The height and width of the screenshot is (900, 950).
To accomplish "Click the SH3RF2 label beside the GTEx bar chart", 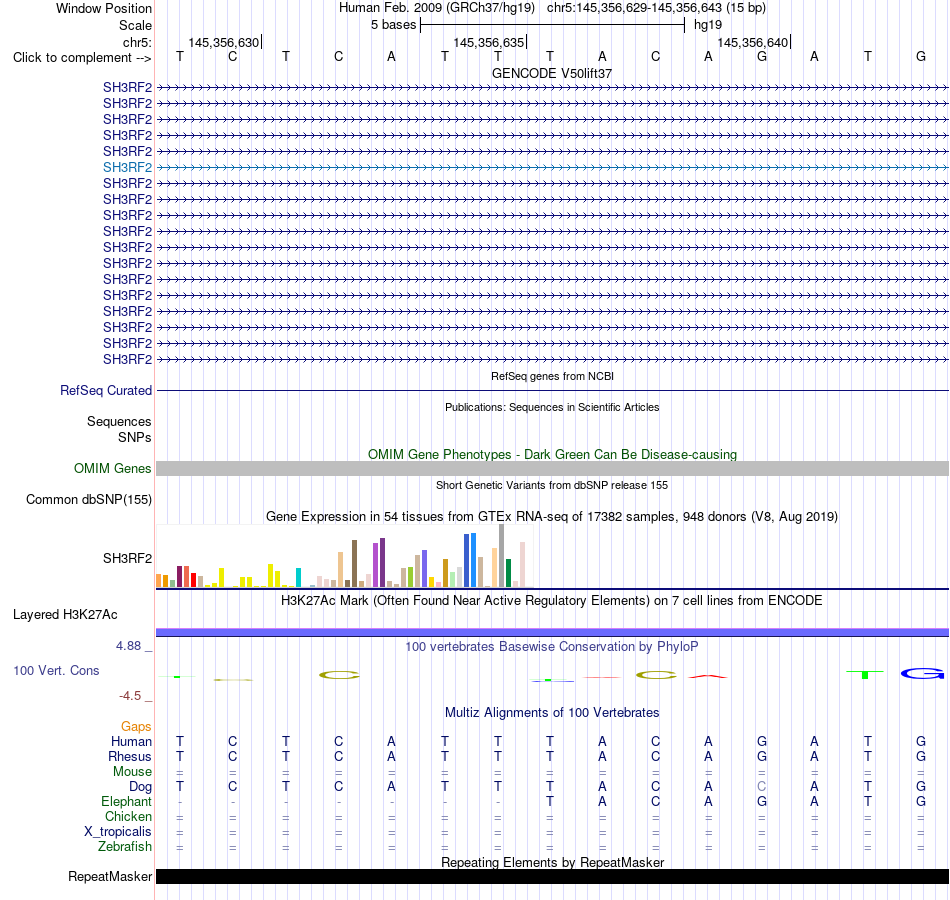I will pyautogui.click(x=127, y=558).
